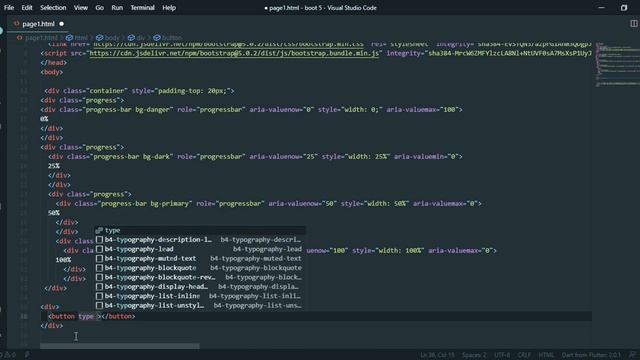Click unsaved dot on page1.html tab
Viewport: 640px width, 360px height.
pyautogui.click(x=62, y=24)
